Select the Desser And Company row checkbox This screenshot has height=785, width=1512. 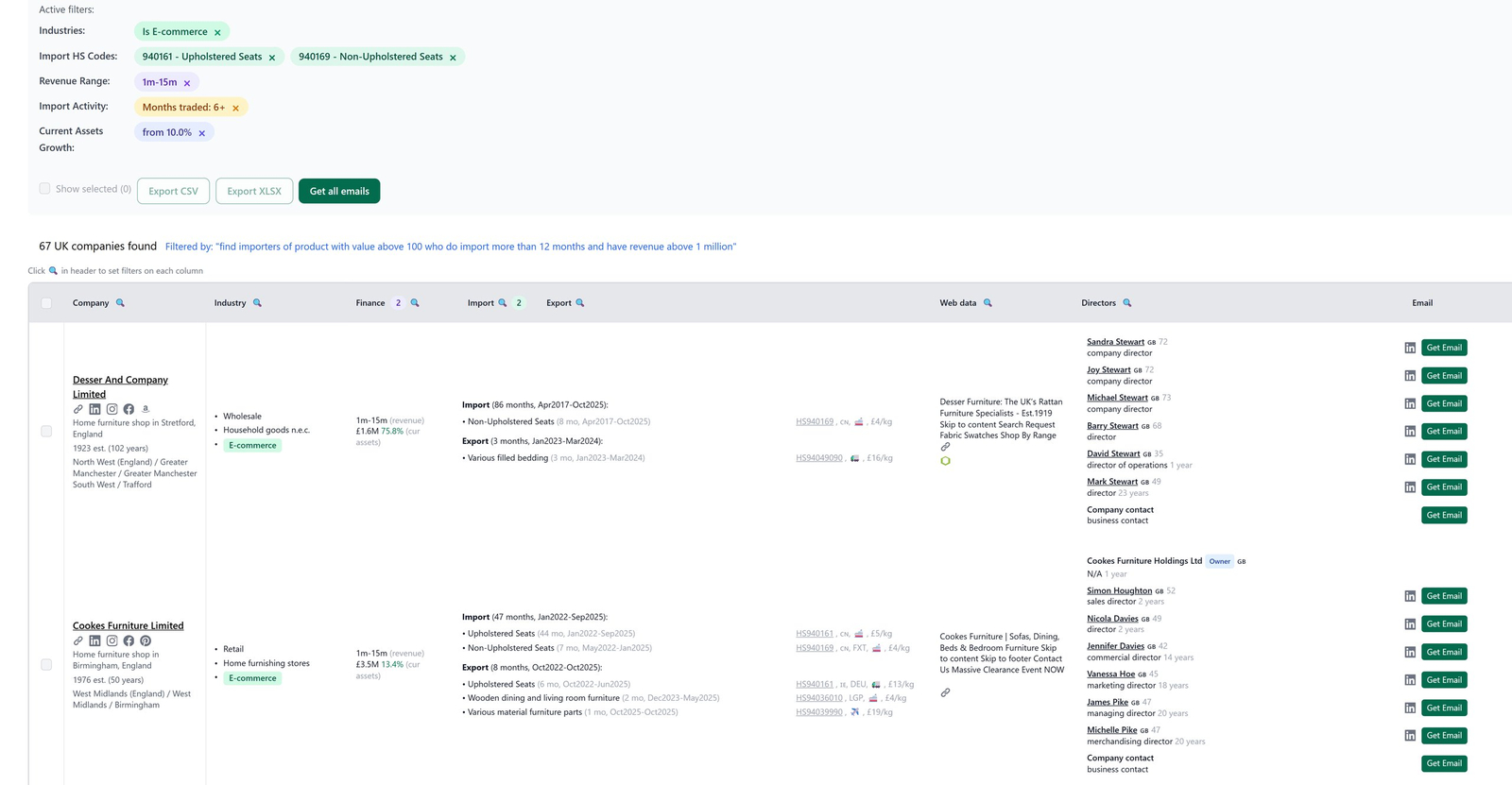coord(46,431)
